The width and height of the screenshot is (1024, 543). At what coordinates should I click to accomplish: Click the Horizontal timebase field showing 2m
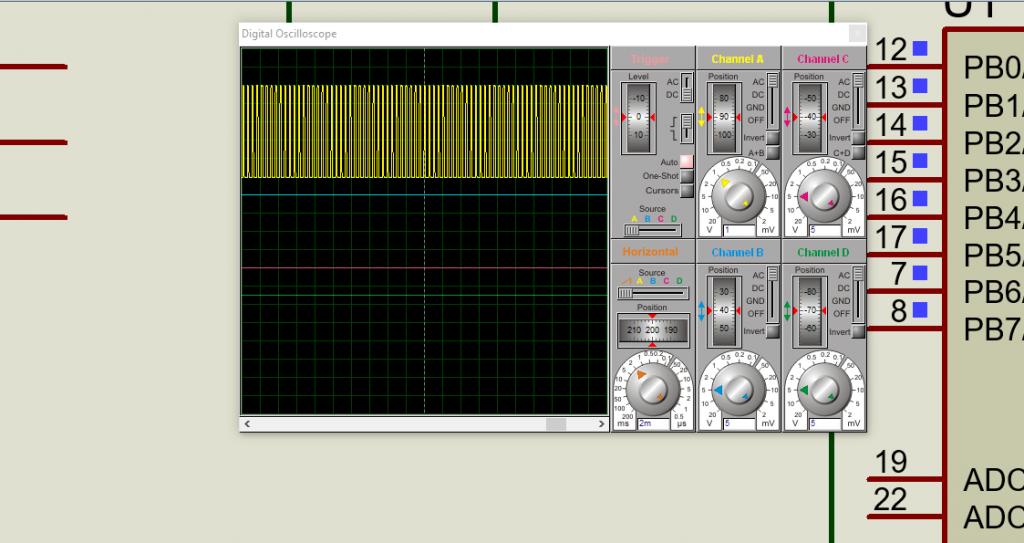tap(653, 423)
